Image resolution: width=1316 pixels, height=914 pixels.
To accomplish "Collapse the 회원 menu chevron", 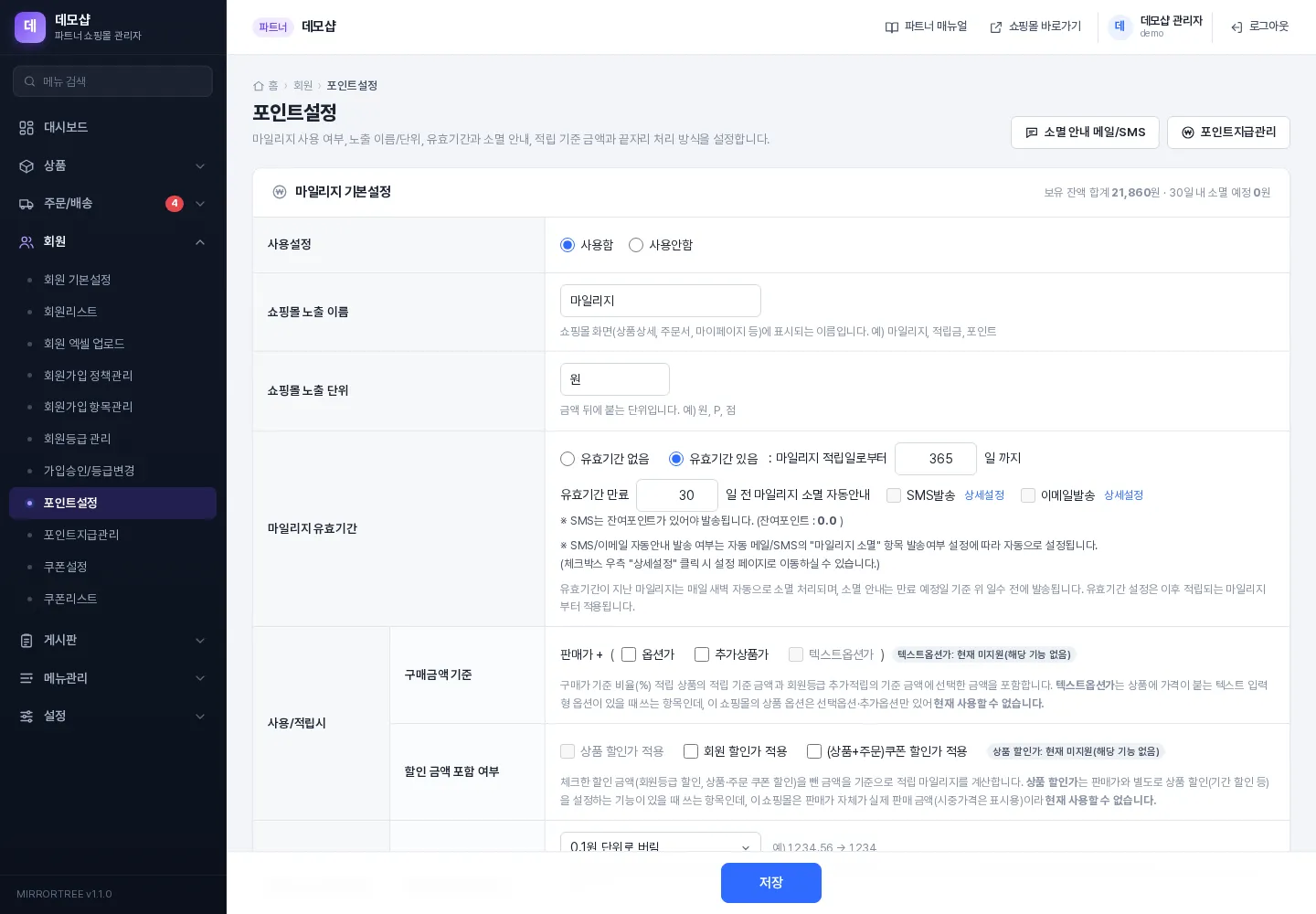I will point(200,242).
